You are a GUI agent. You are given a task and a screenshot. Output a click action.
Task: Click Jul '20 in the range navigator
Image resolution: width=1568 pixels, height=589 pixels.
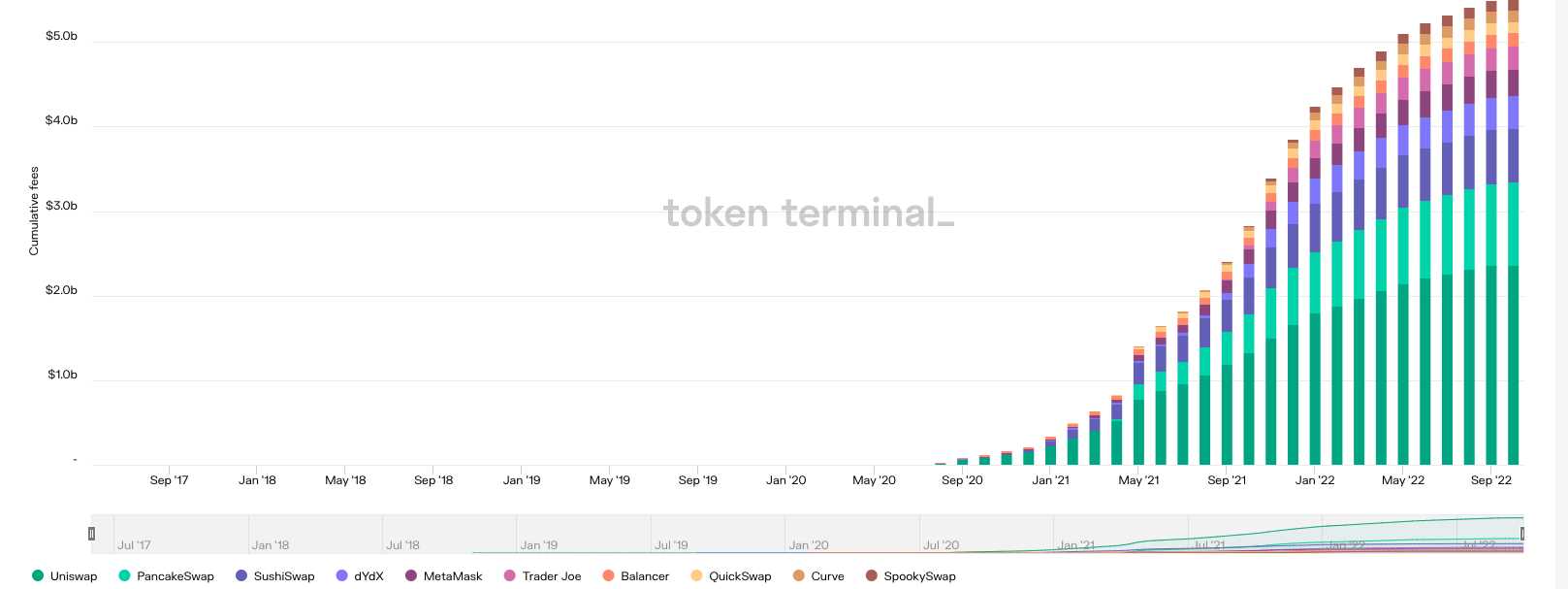(x=941, y=545)
